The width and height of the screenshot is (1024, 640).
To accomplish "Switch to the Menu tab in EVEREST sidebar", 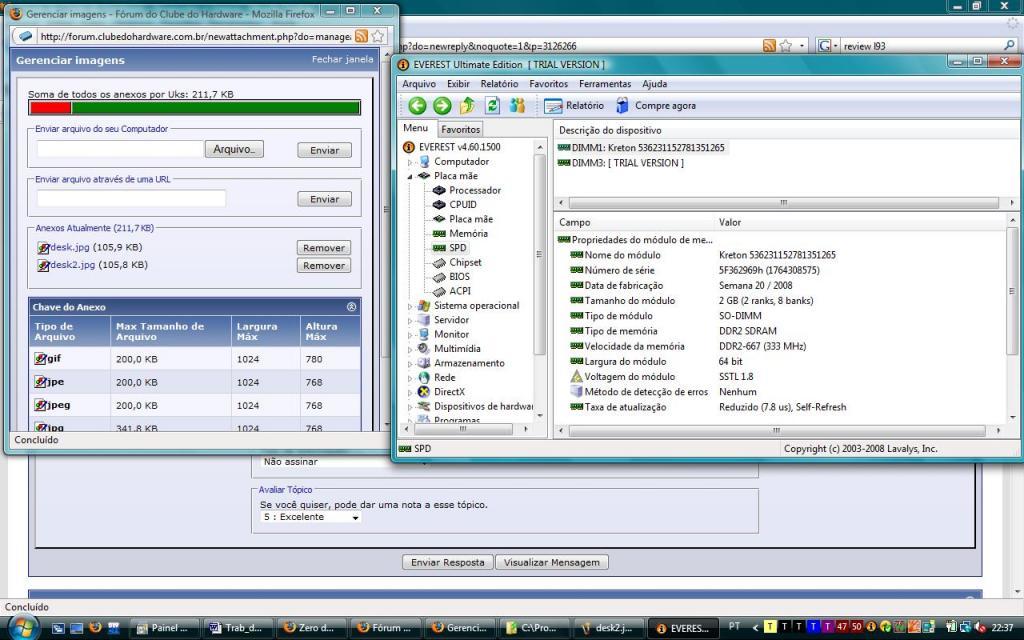I will pyautogui.click(x=415, y=128).
